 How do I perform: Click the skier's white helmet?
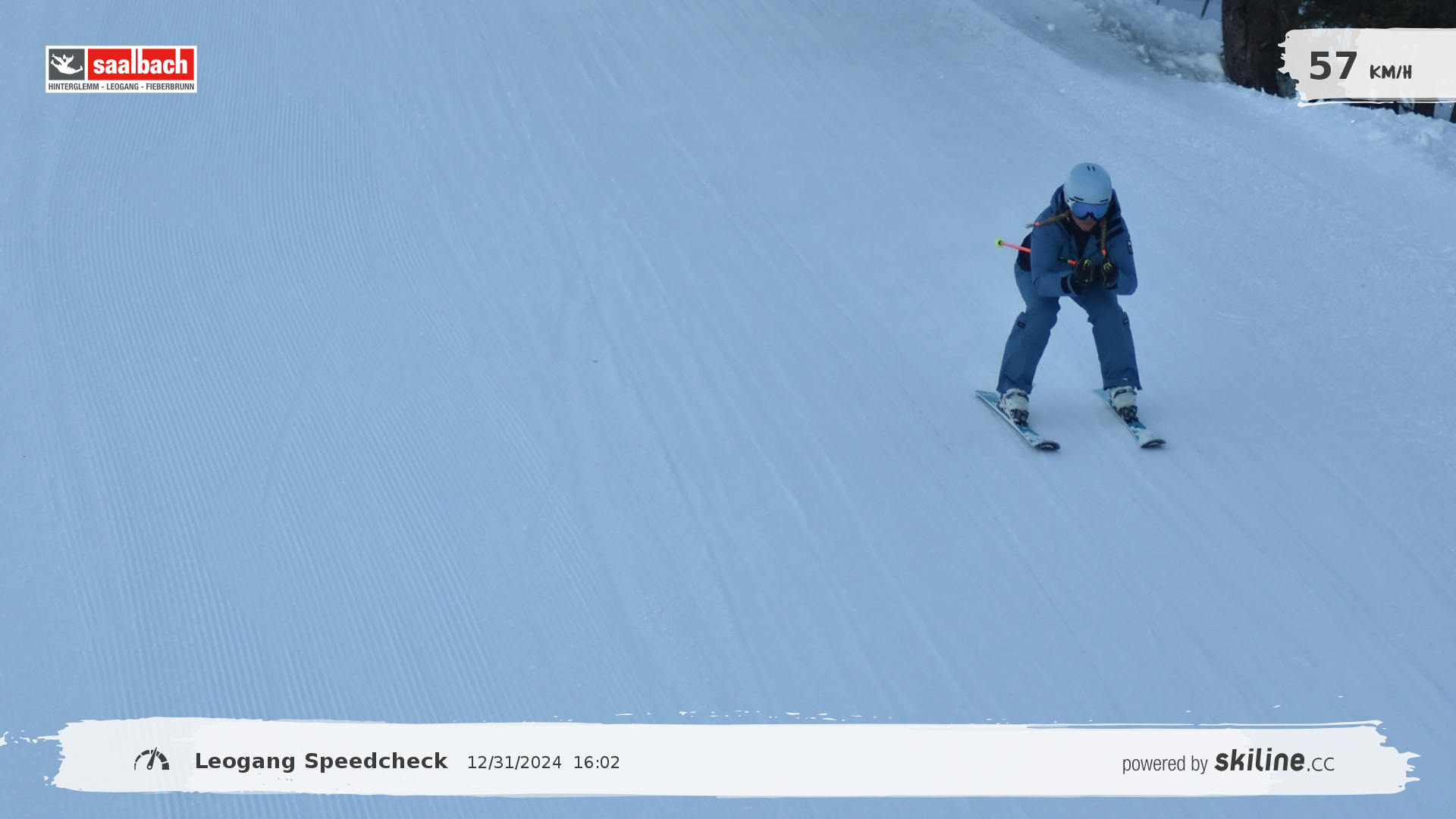click(1087, 182)
